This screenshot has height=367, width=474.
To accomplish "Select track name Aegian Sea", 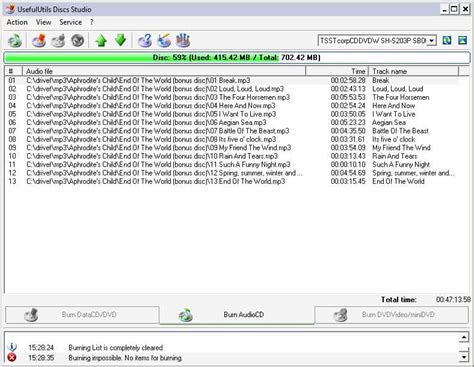I will click(x=389, y=123).
